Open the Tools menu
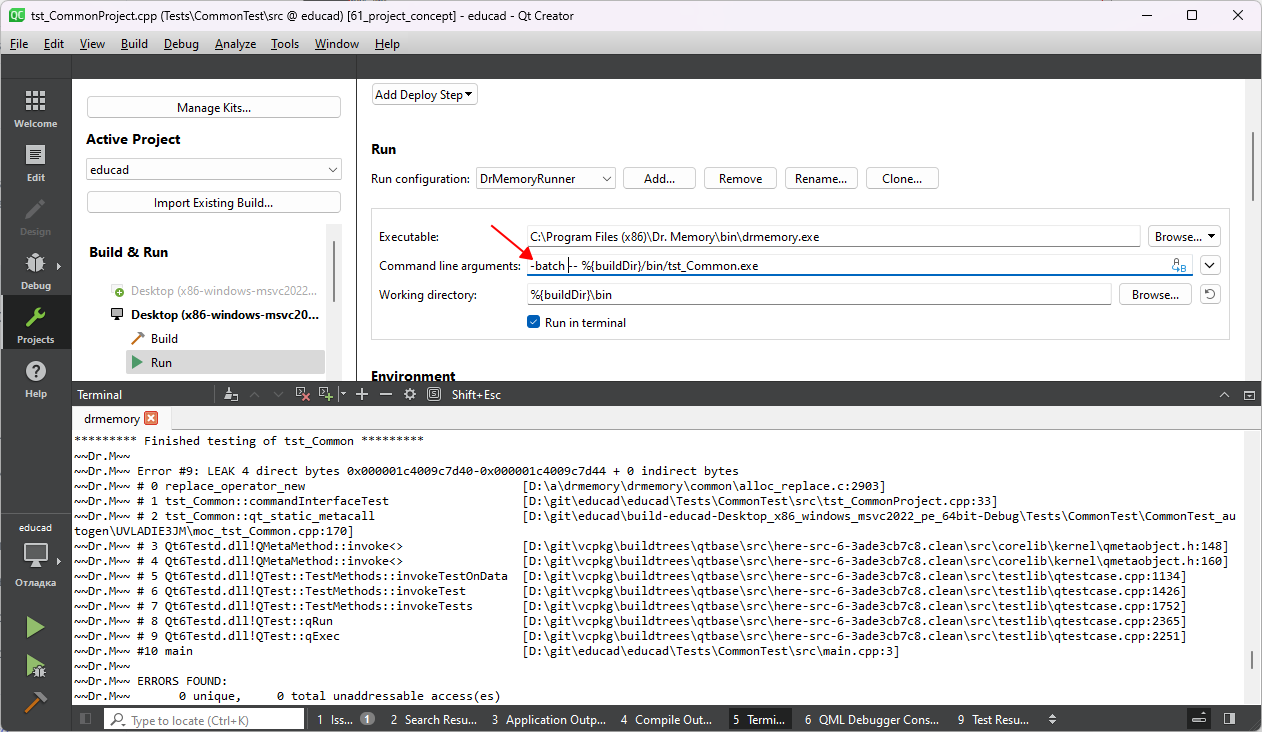1262x732 pixels. [x=285, y=44]
